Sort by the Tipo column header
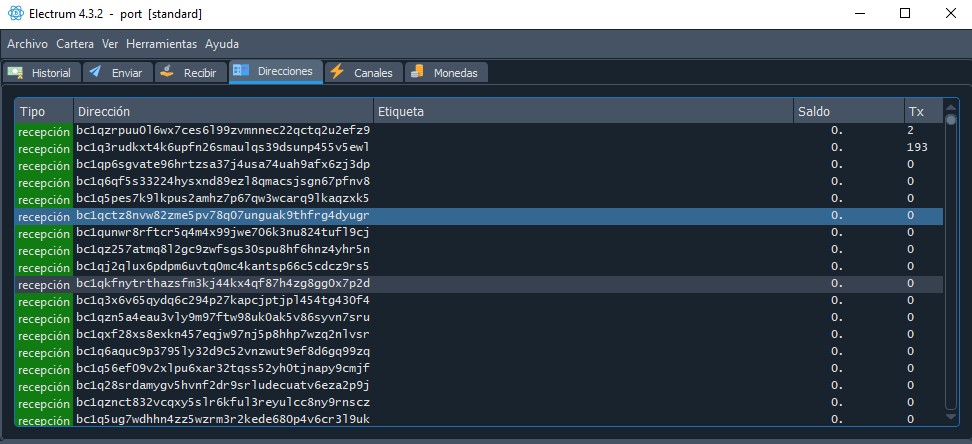Viewport: 972px width, 444px height. (x=44, y=112)
